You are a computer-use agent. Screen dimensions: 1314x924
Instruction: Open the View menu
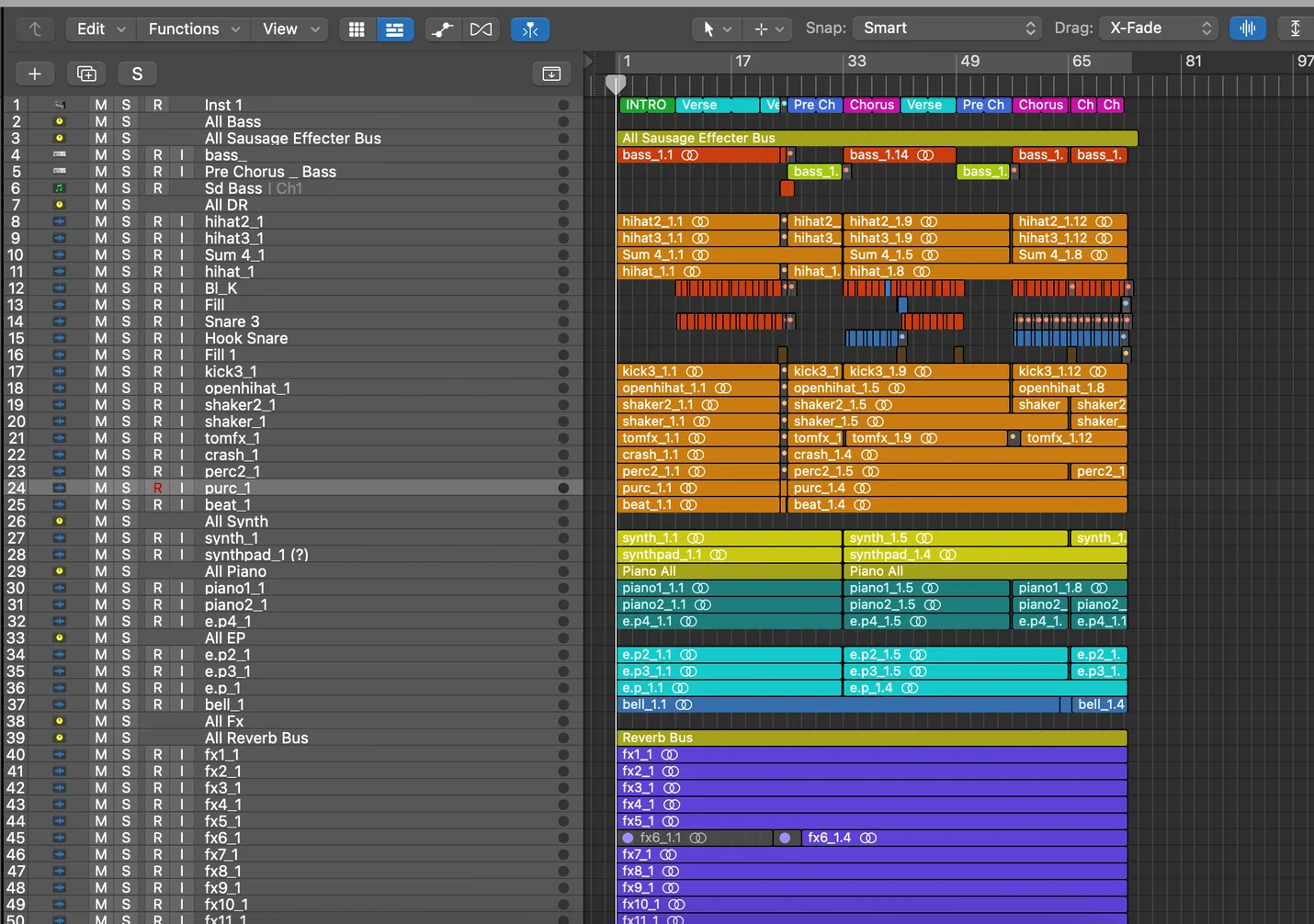click(x=290, y=29)
